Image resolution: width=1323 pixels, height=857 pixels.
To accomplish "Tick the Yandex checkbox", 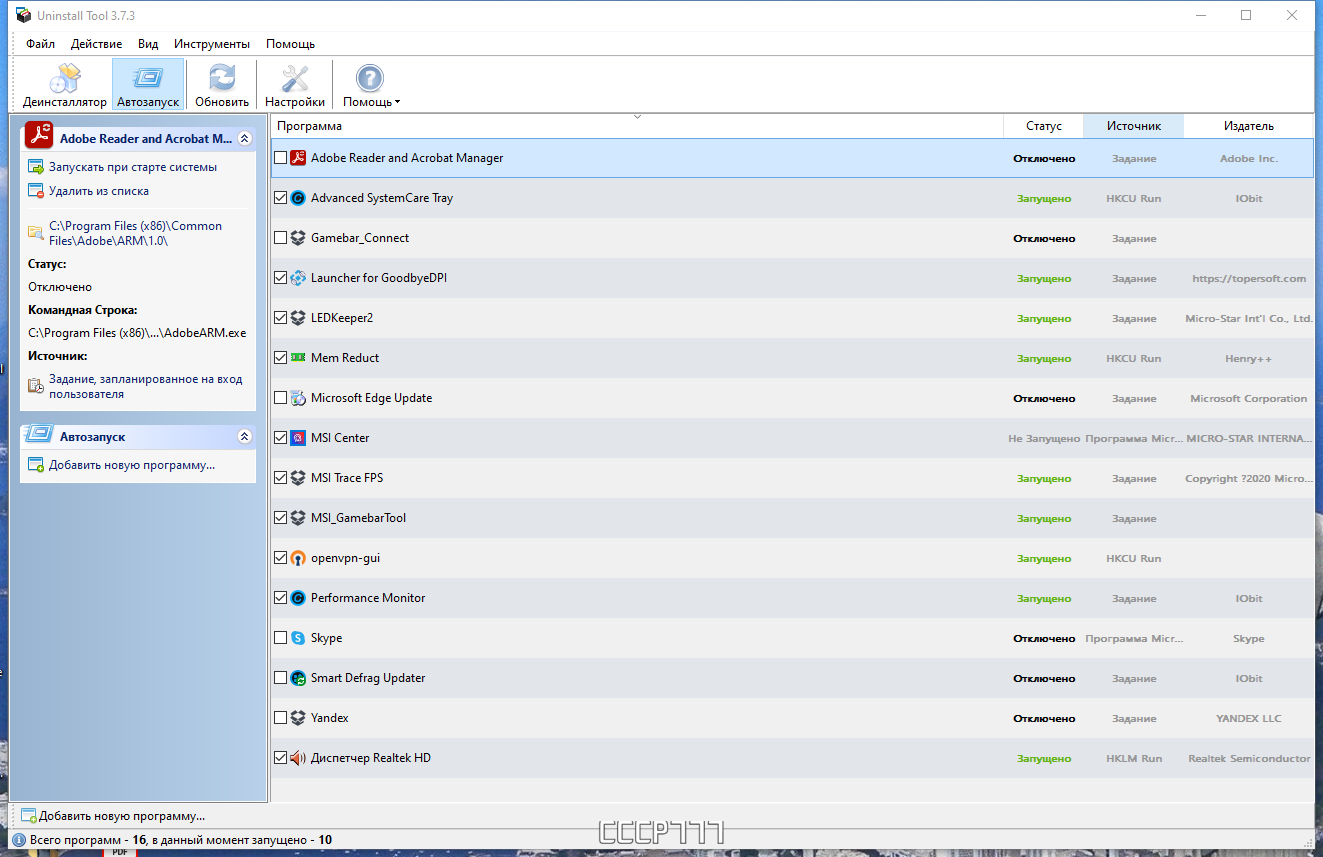I will pyautogui.click(x=280, y=718).
